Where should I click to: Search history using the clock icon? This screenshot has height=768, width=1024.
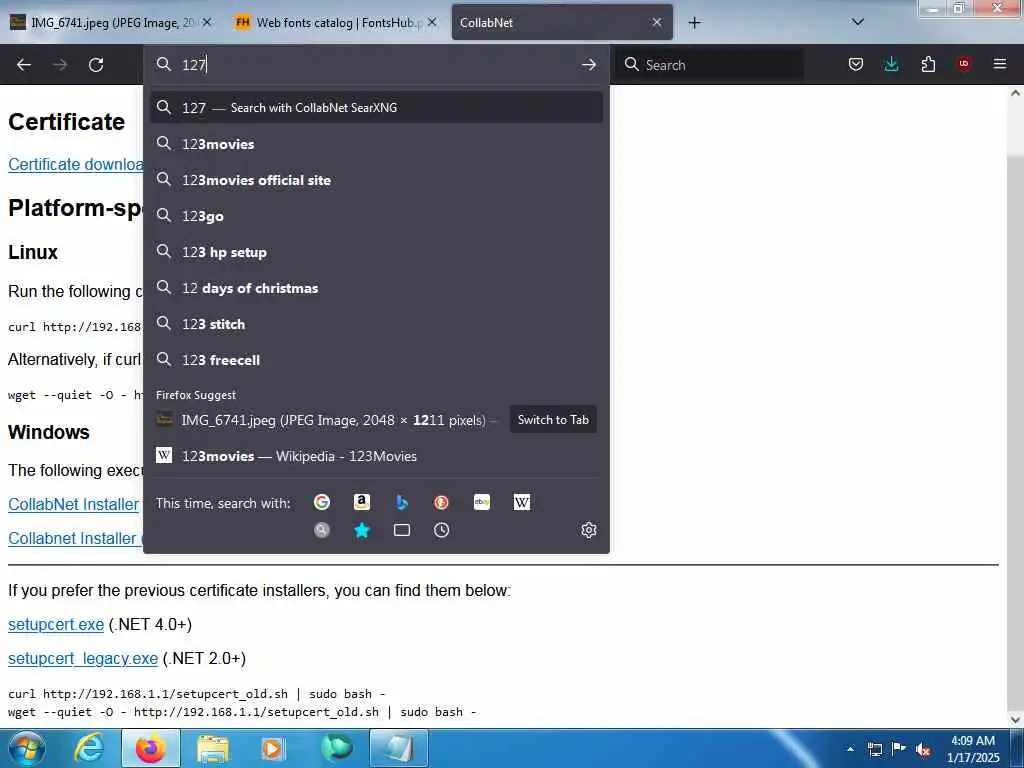[x=441, y=530]
